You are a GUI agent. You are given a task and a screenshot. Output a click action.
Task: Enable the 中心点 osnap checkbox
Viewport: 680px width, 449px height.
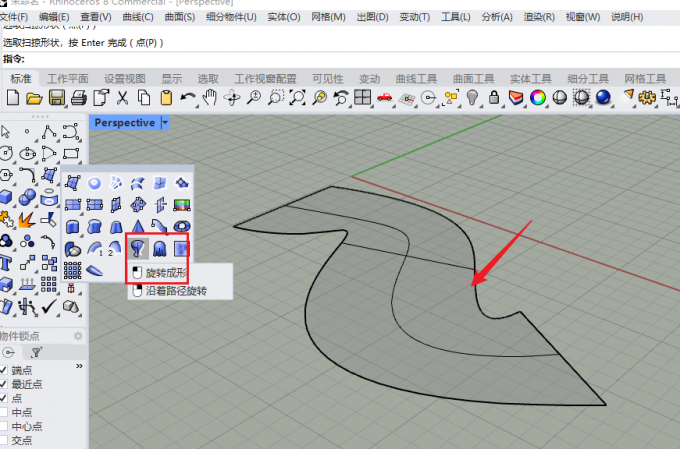[3, 426]
